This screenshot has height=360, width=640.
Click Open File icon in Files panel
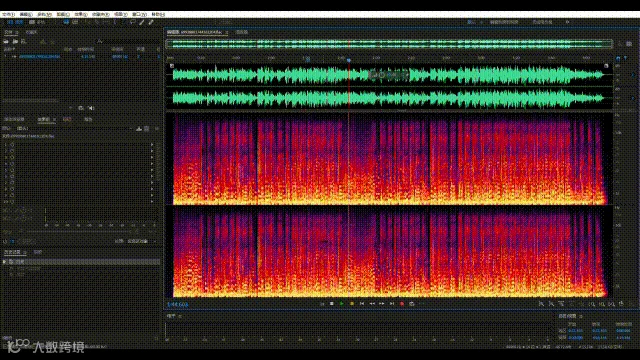6,41
